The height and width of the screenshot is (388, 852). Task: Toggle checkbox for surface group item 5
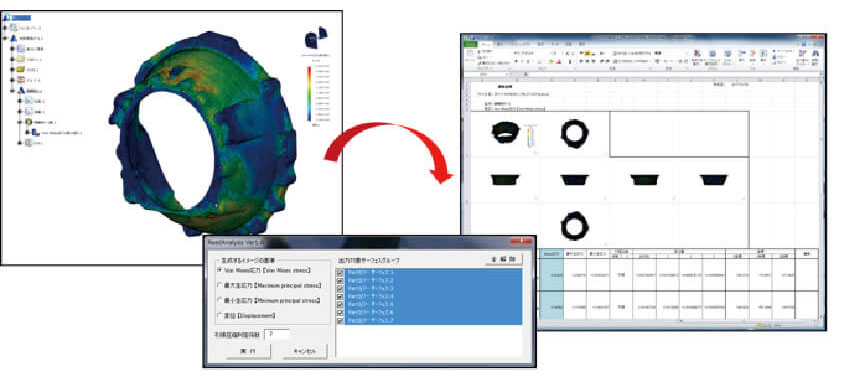click(x=340, y=305)
